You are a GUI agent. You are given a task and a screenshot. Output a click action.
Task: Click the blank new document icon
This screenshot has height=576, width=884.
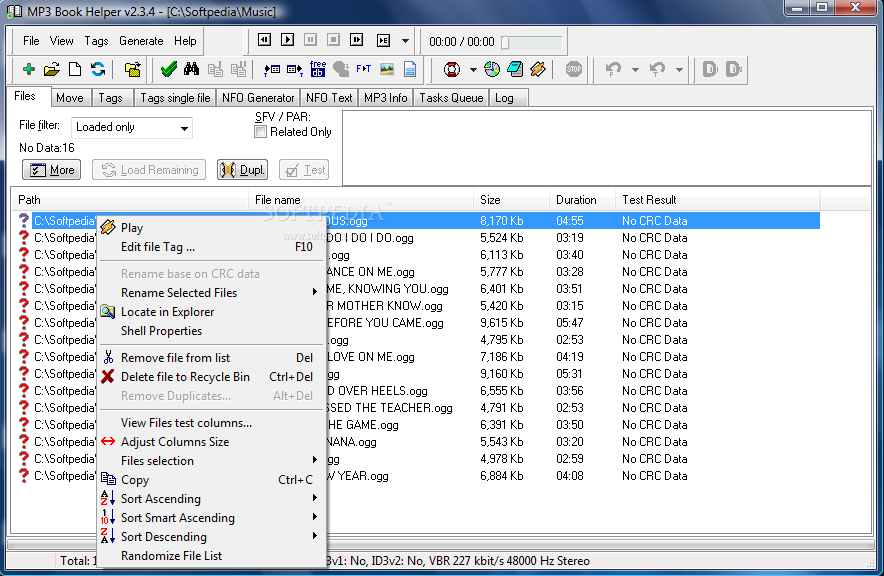(x=74, y=69)
